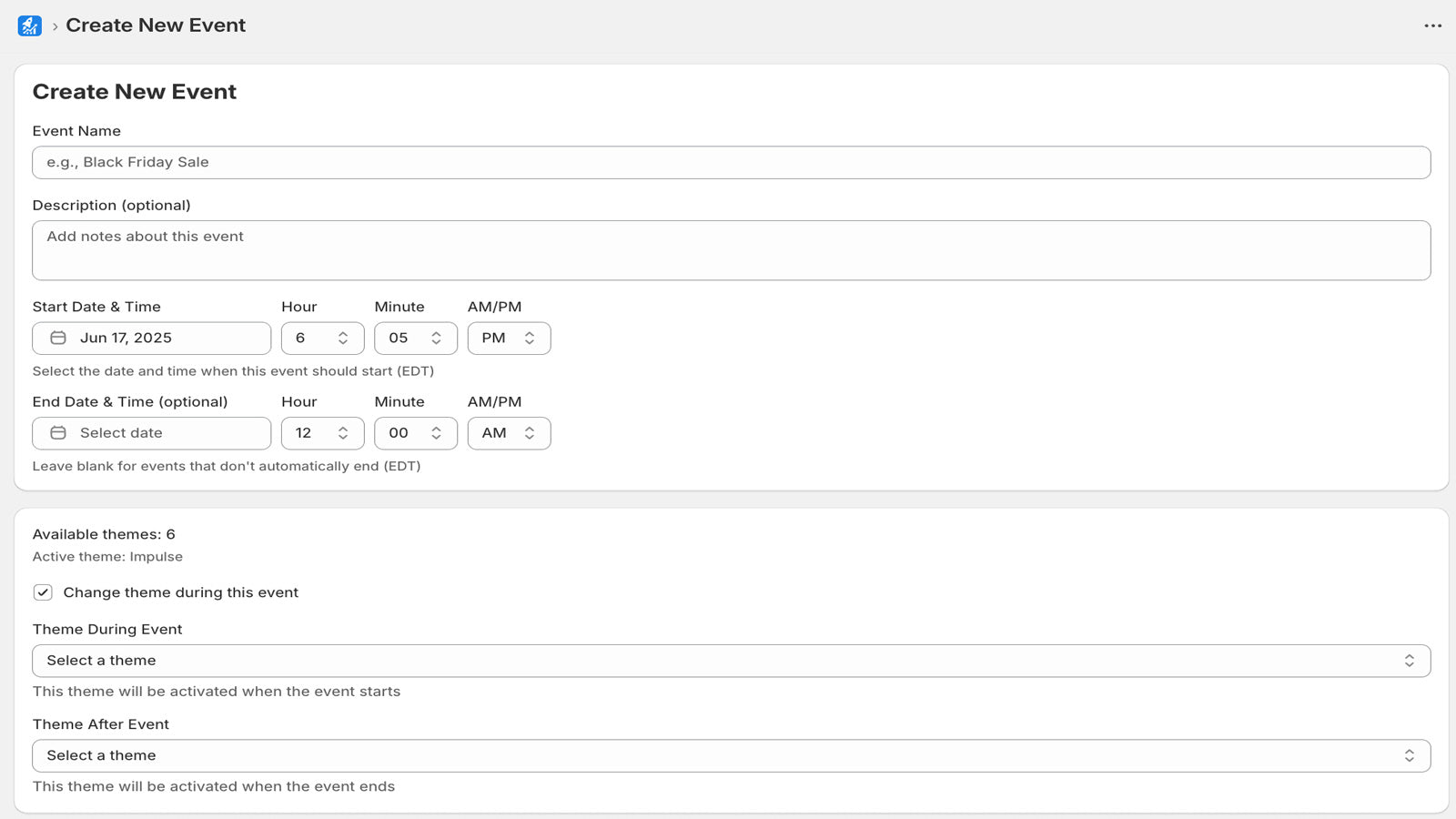Click the app logo icon in header
1456x819 pixels.
tap(29, 25)
